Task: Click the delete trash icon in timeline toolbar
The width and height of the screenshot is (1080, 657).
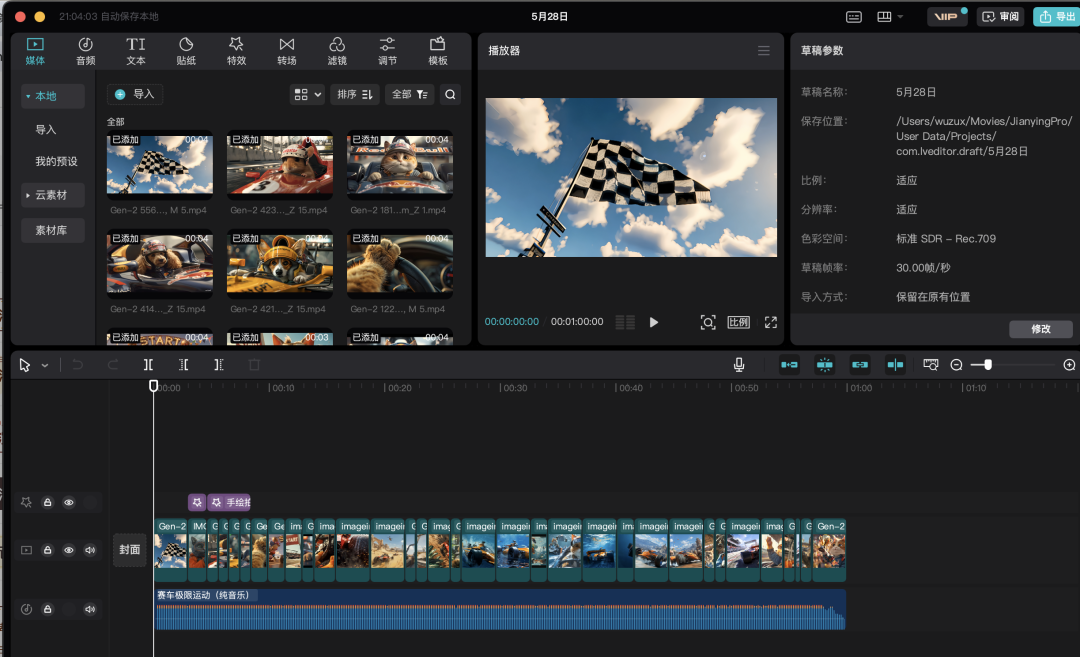Action: (254, 365)
